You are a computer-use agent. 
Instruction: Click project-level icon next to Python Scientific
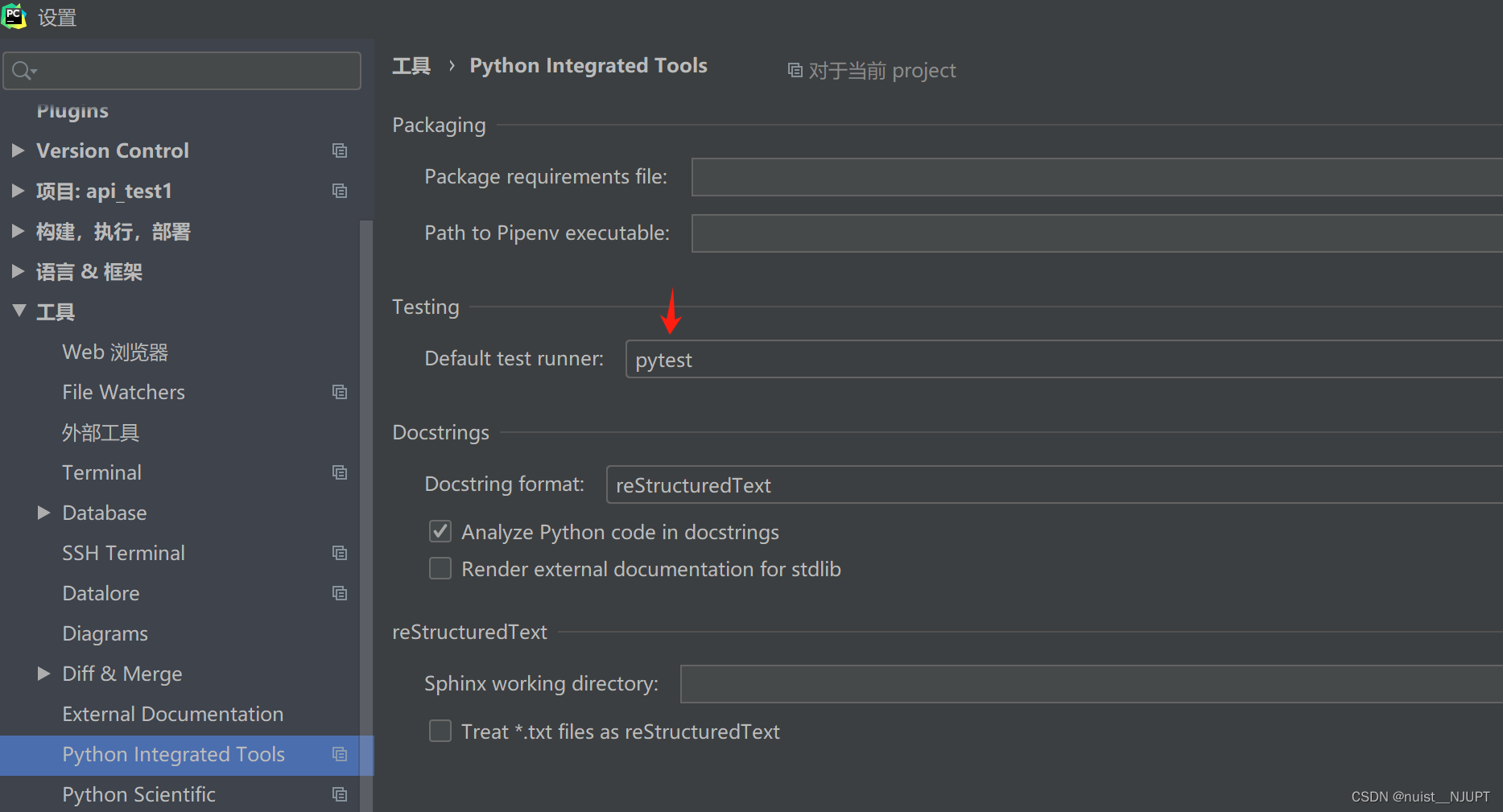340,794
